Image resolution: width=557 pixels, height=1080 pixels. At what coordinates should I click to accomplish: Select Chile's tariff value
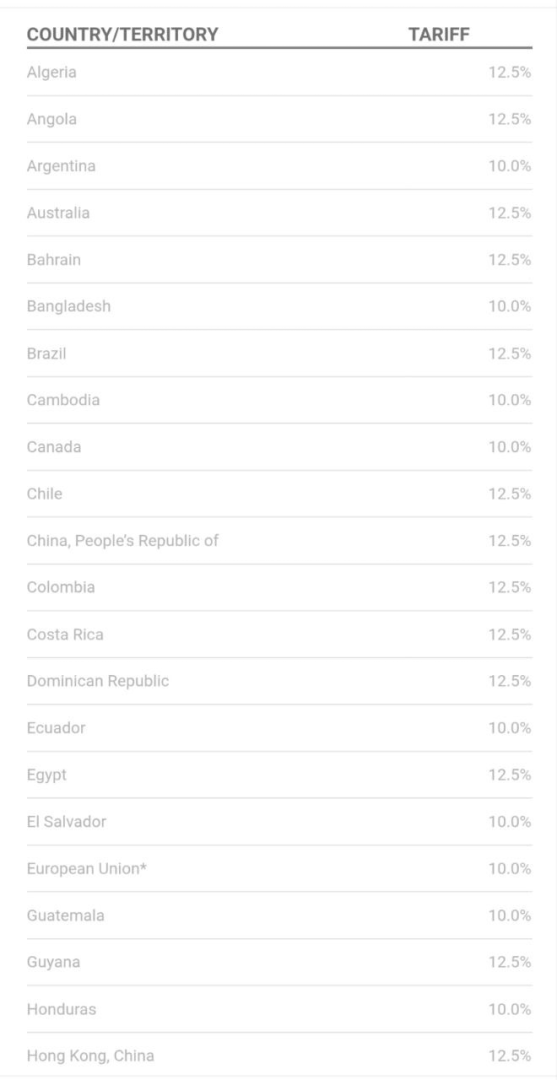pos(509,494)
